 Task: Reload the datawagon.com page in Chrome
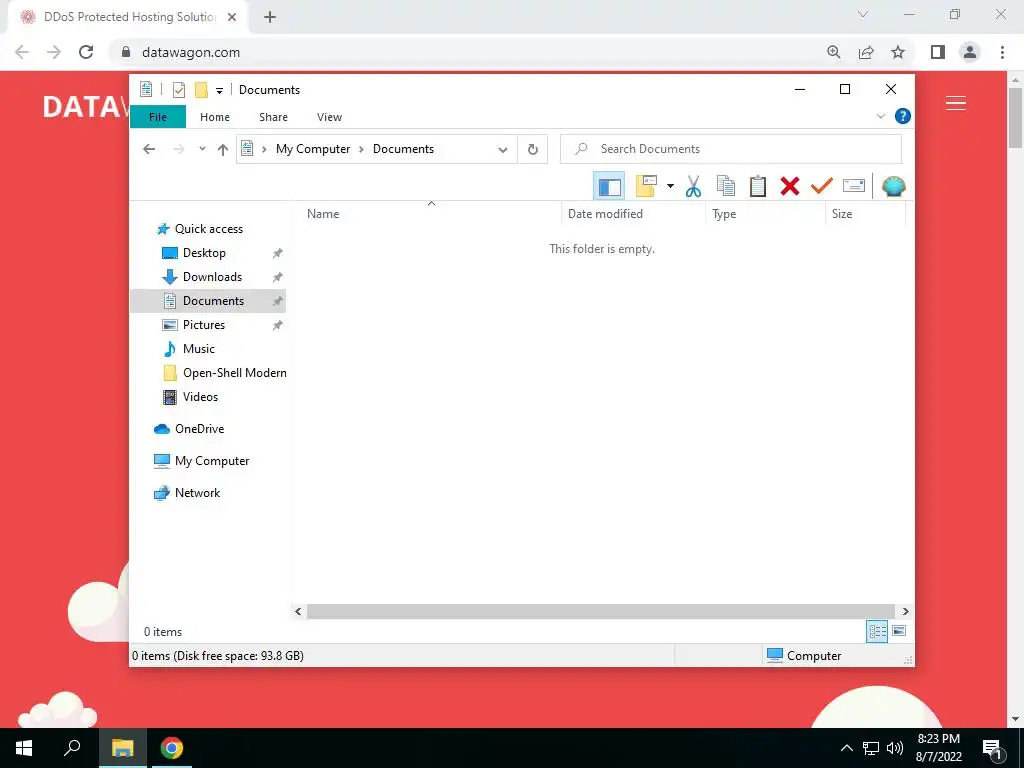click(x=86, y=52)
